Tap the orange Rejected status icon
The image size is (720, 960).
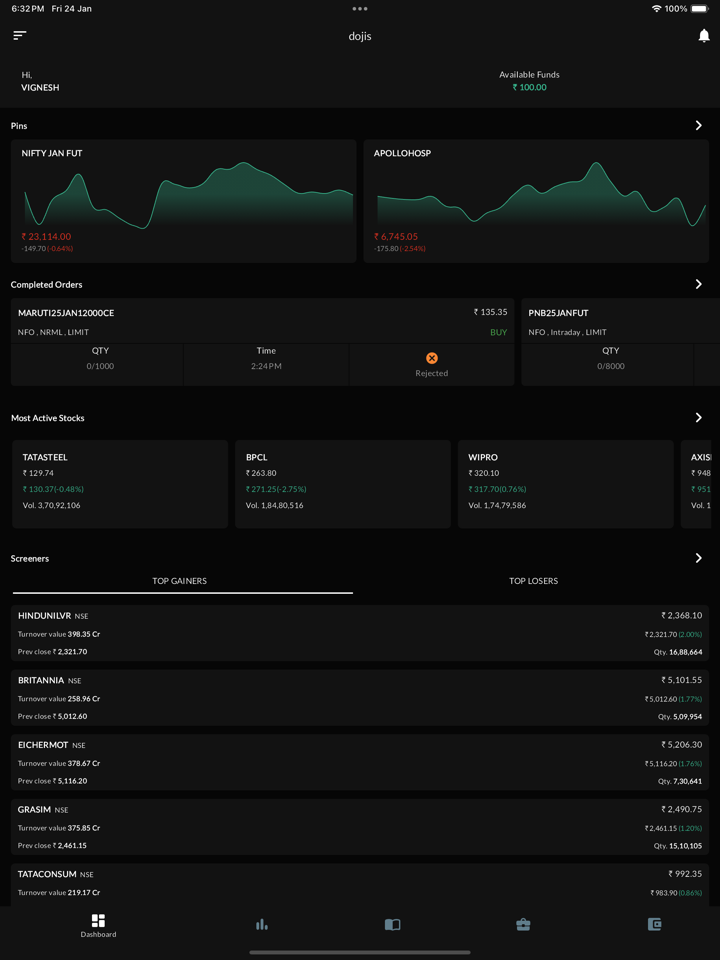tap(432, 358)
